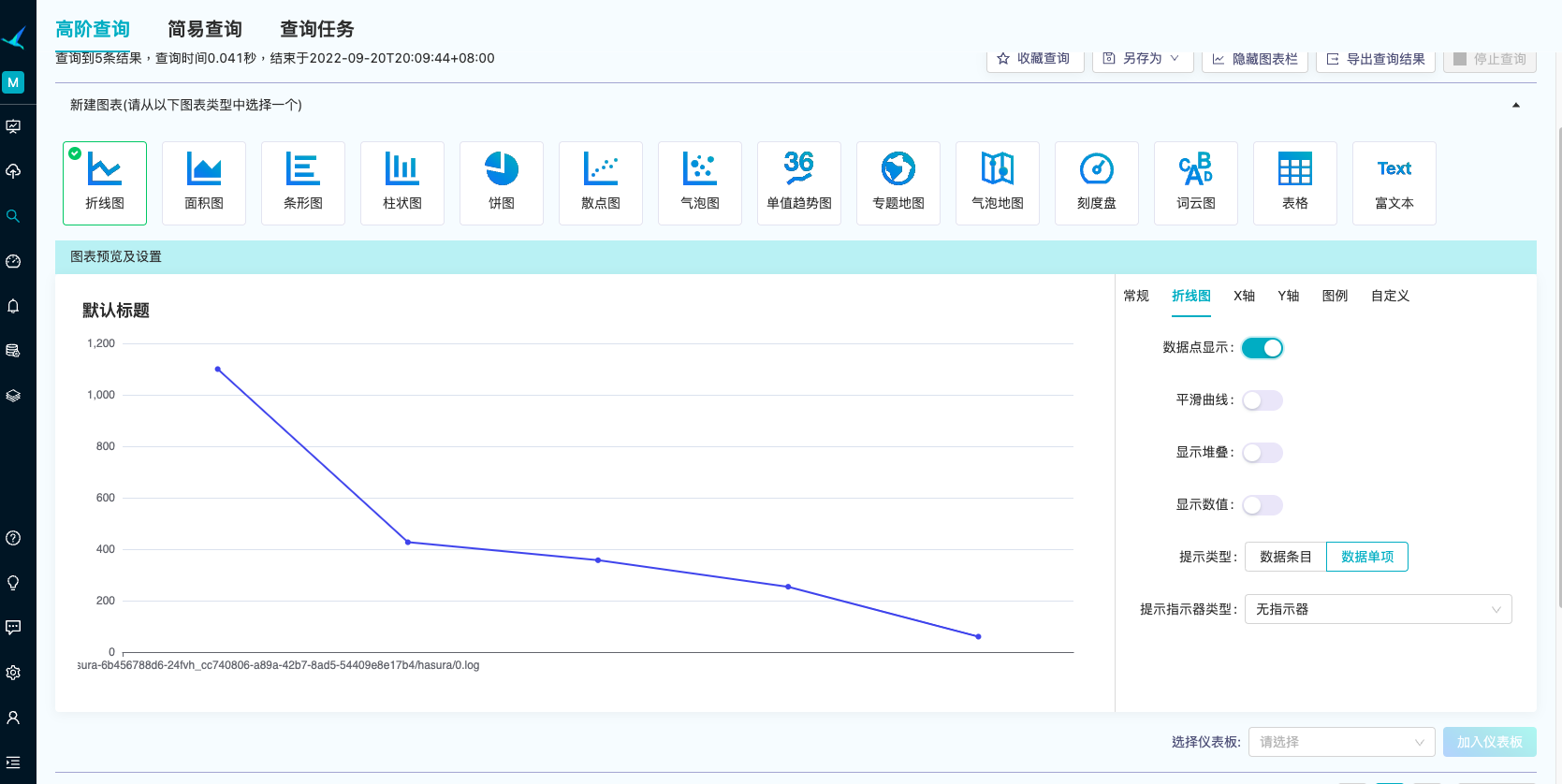Open the settings gear sidebar icon
Screen dimensions: 1562x784
13,673
